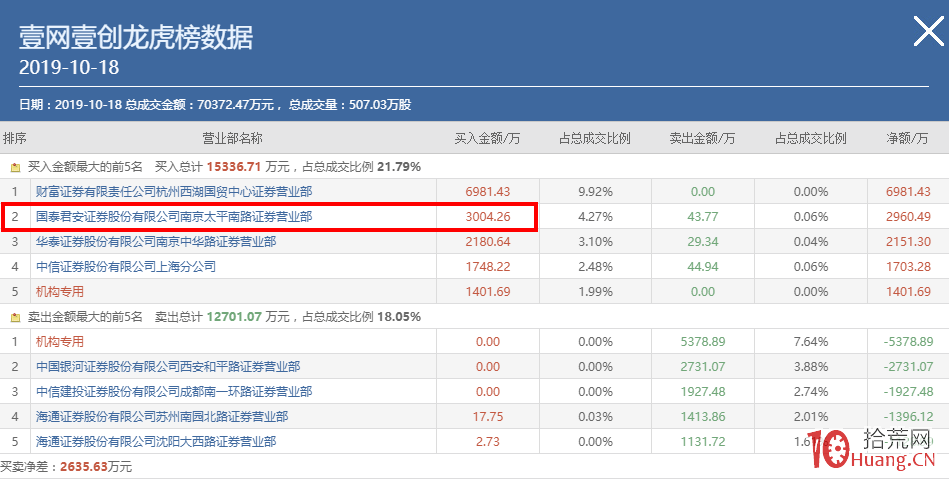Close the 壹网壹创龙虎榜数据 dialog
The image size is (949, 479).
click(928, 31)
